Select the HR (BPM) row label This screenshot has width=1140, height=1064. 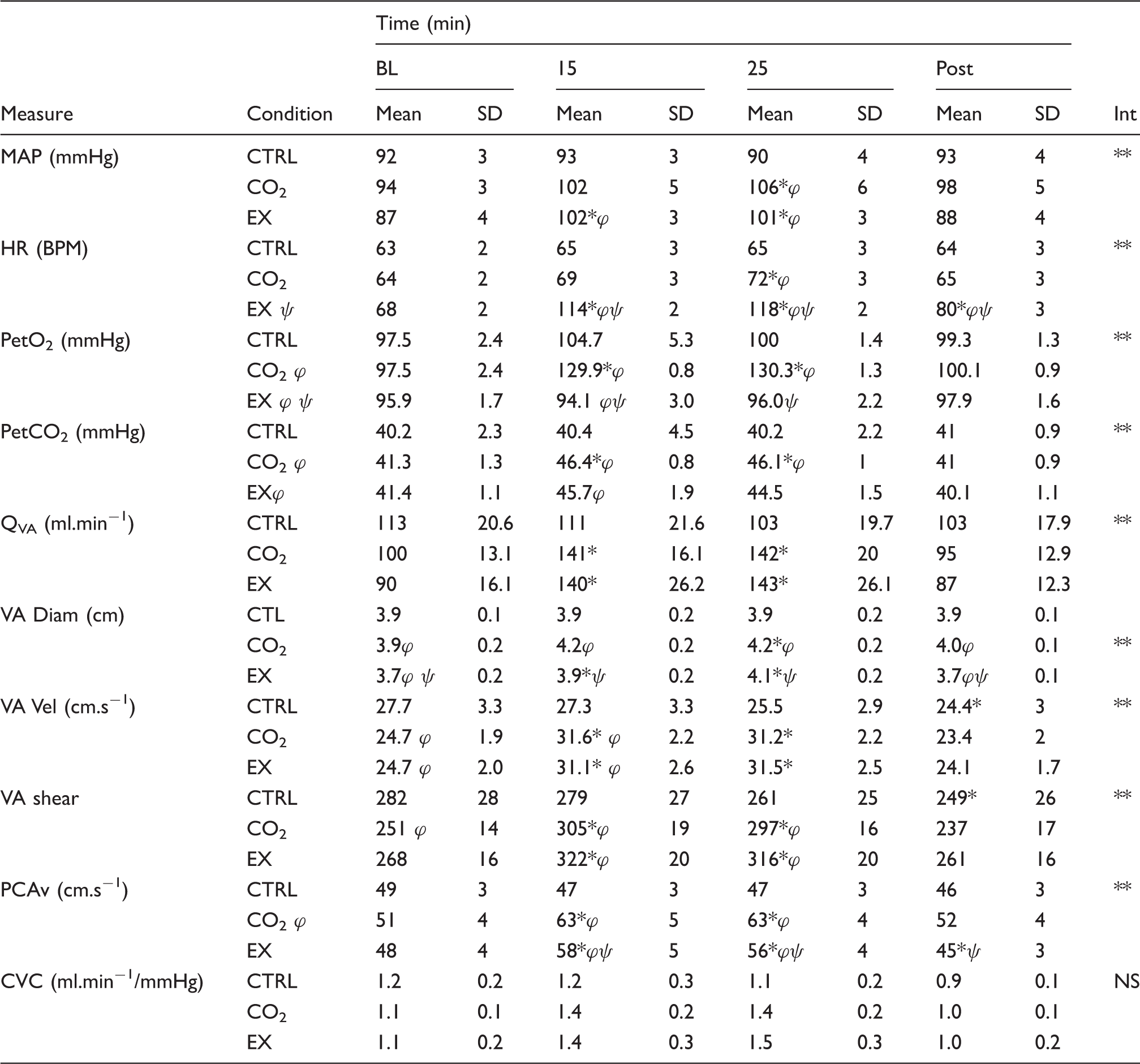coord(44,248)
